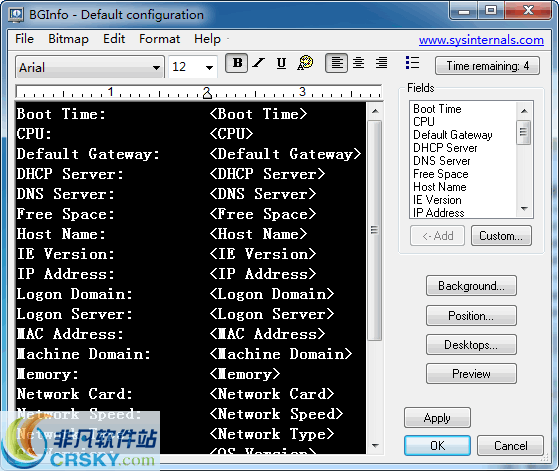Confirm with the OK button
The width and height of the screenshot is (559, 471).
437,446
